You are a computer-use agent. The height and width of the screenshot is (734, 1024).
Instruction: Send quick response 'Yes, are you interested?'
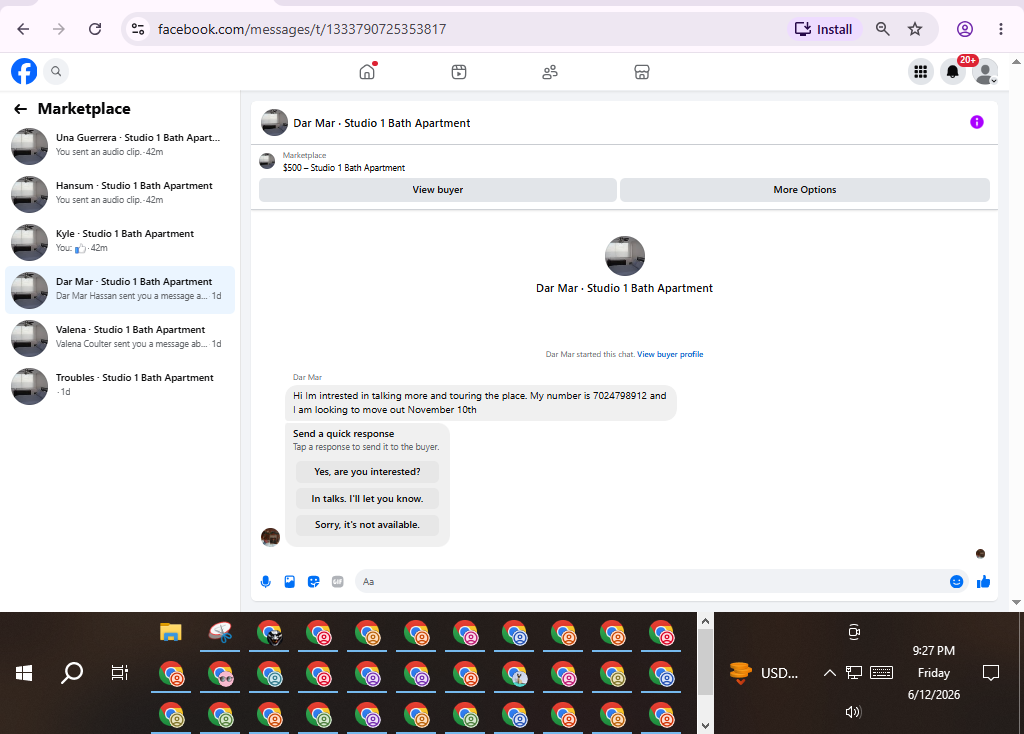pos(367,471)
